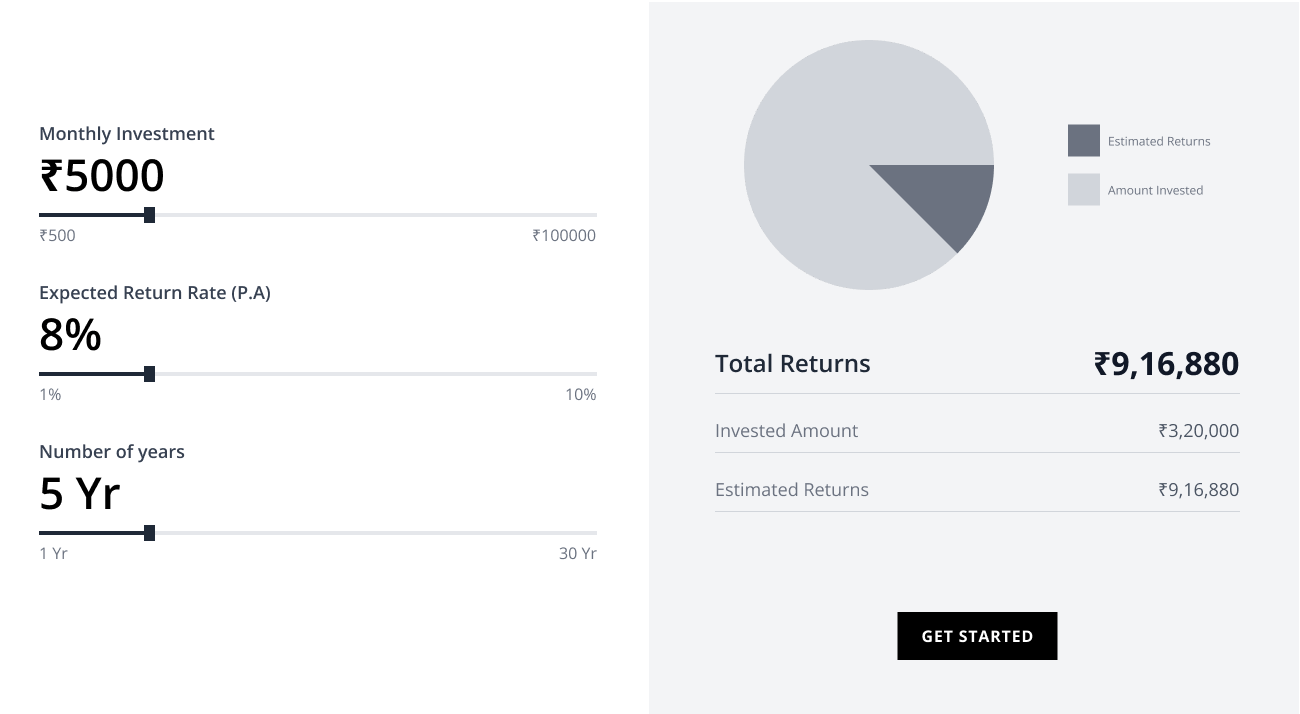Screen dimensions: 1300x714
Task: Click the Number of years slider handle
Action: click(x=149, y=533)
